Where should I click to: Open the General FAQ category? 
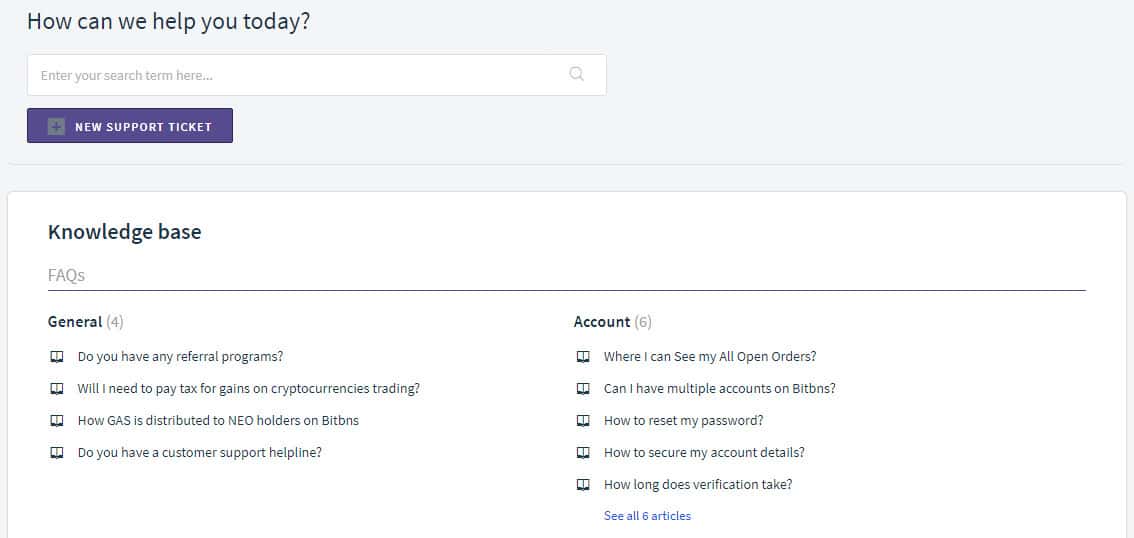(x=75, y=322)
